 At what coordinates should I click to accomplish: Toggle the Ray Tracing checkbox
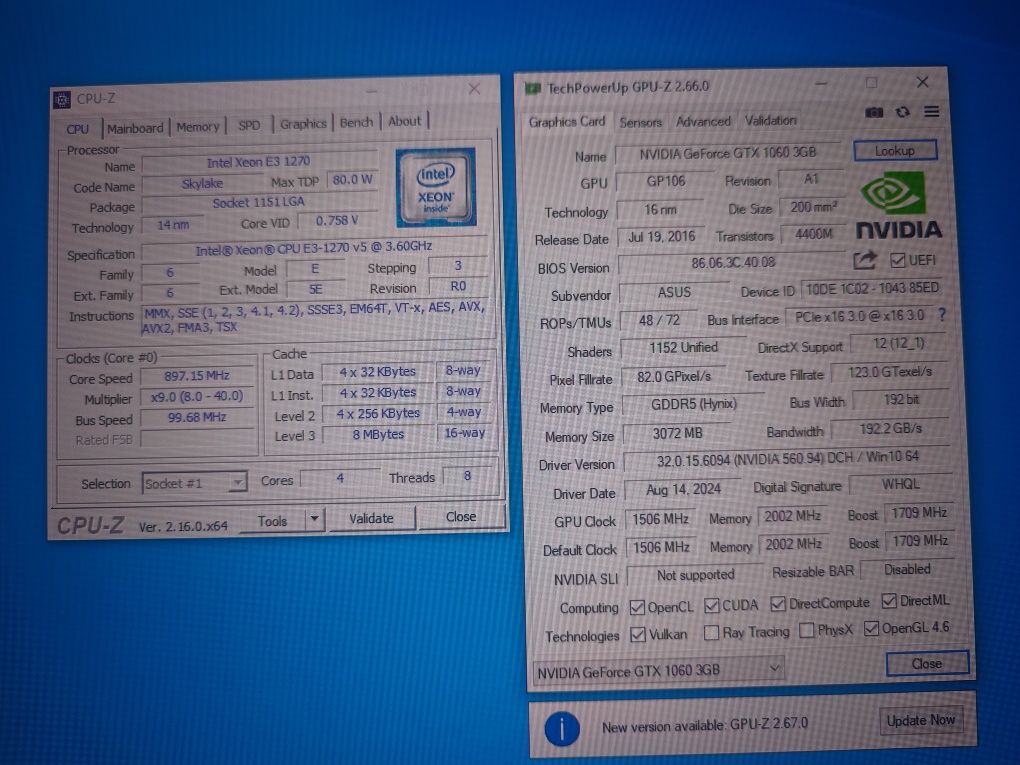click(712, 632)
